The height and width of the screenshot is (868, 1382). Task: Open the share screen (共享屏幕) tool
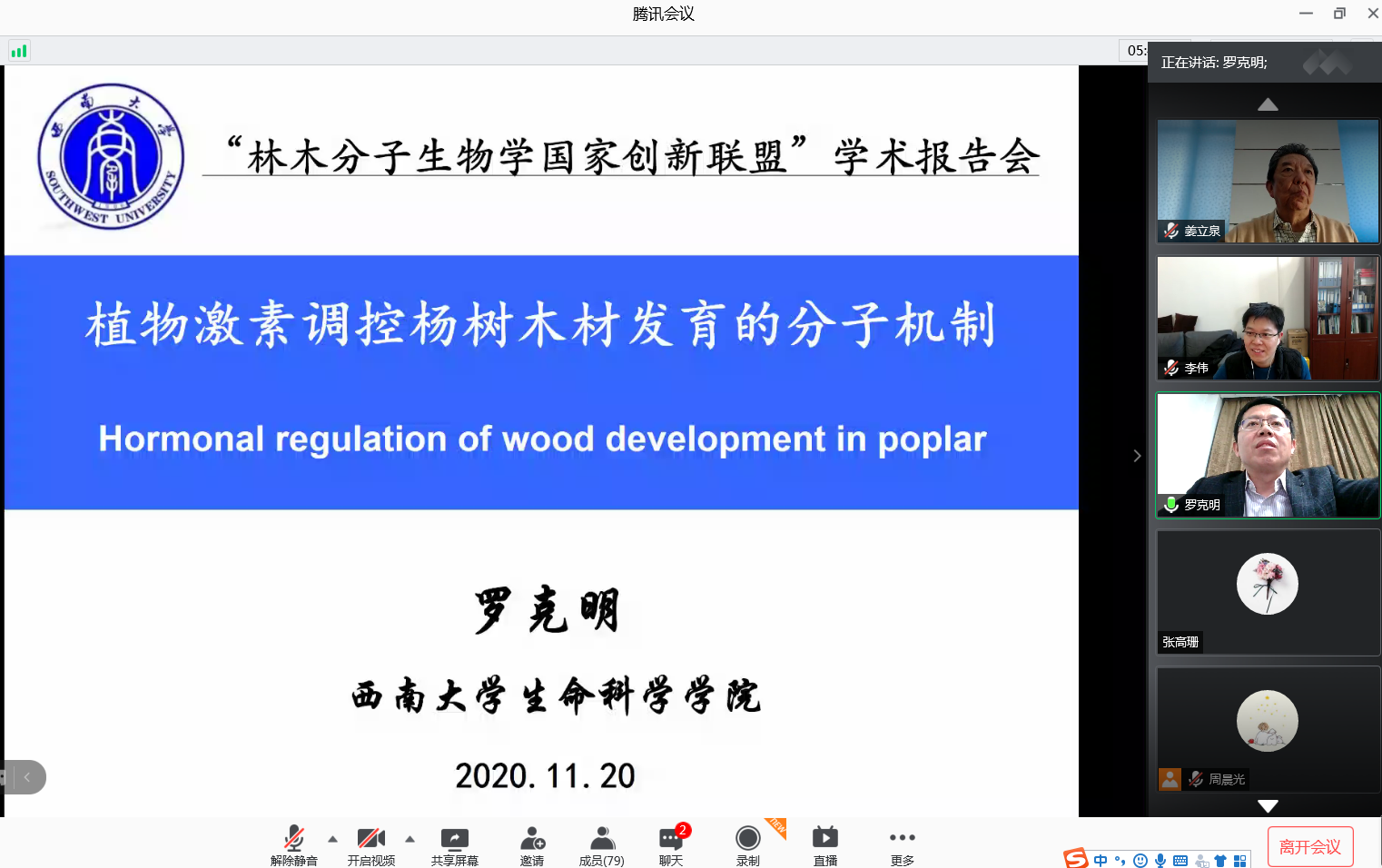click(x=454, y=839)
